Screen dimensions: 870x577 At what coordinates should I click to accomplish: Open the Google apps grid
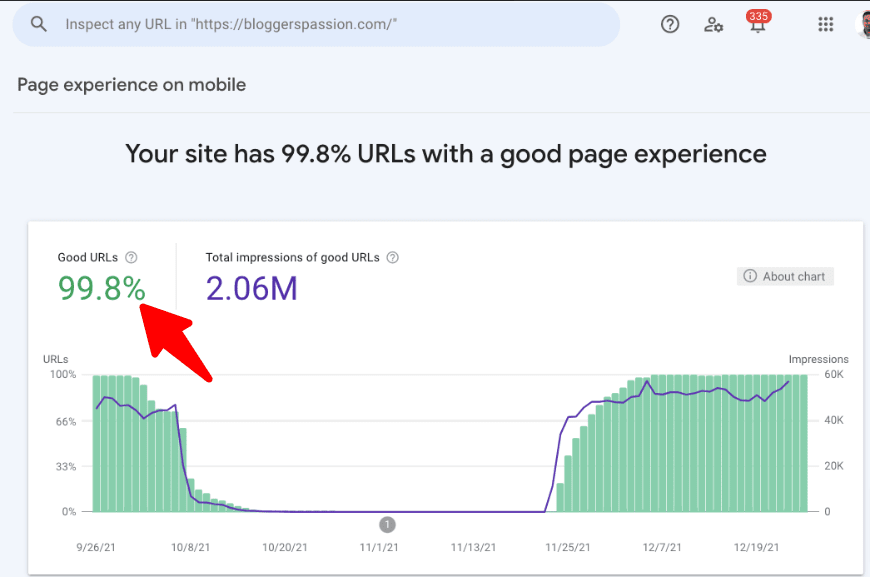tap(825, 24)
